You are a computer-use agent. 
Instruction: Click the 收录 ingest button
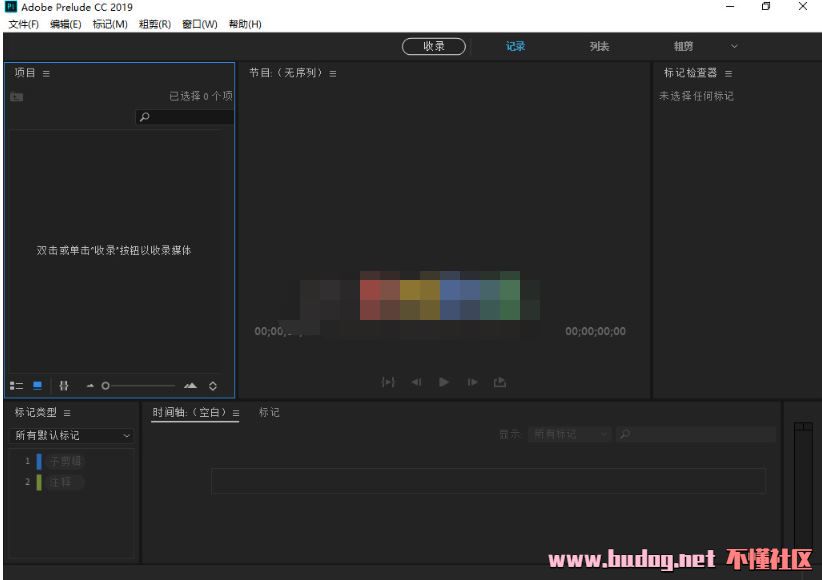tap(434, 46)
